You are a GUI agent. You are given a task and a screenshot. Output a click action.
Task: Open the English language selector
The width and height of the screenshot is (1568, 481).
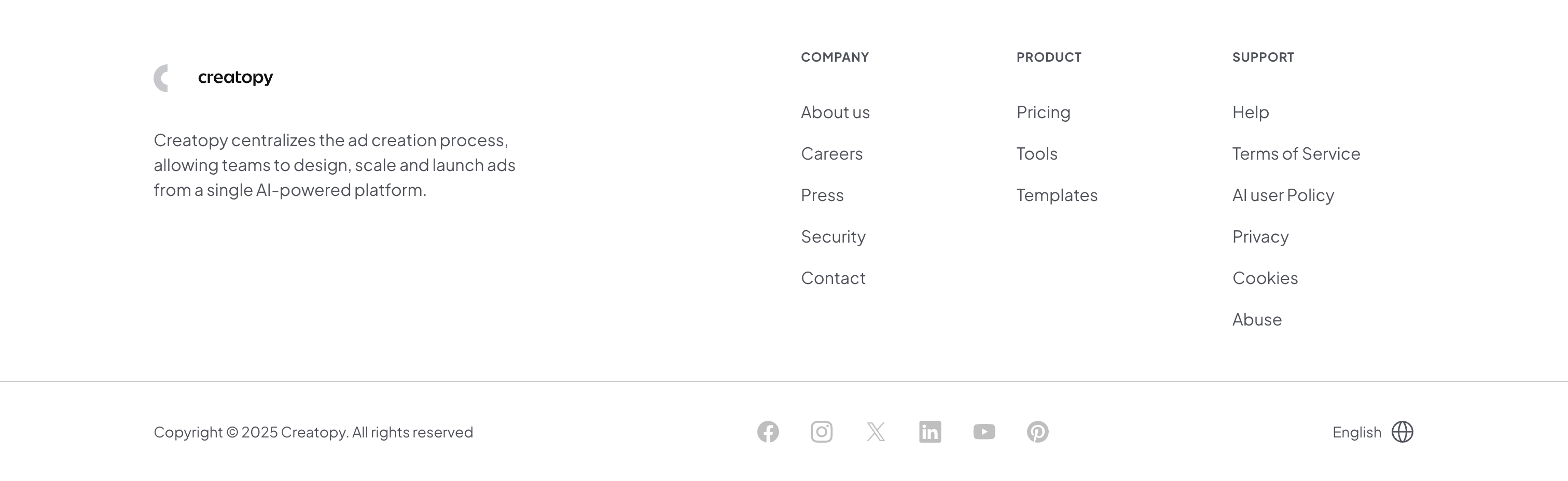click(x=1357, y=432)
